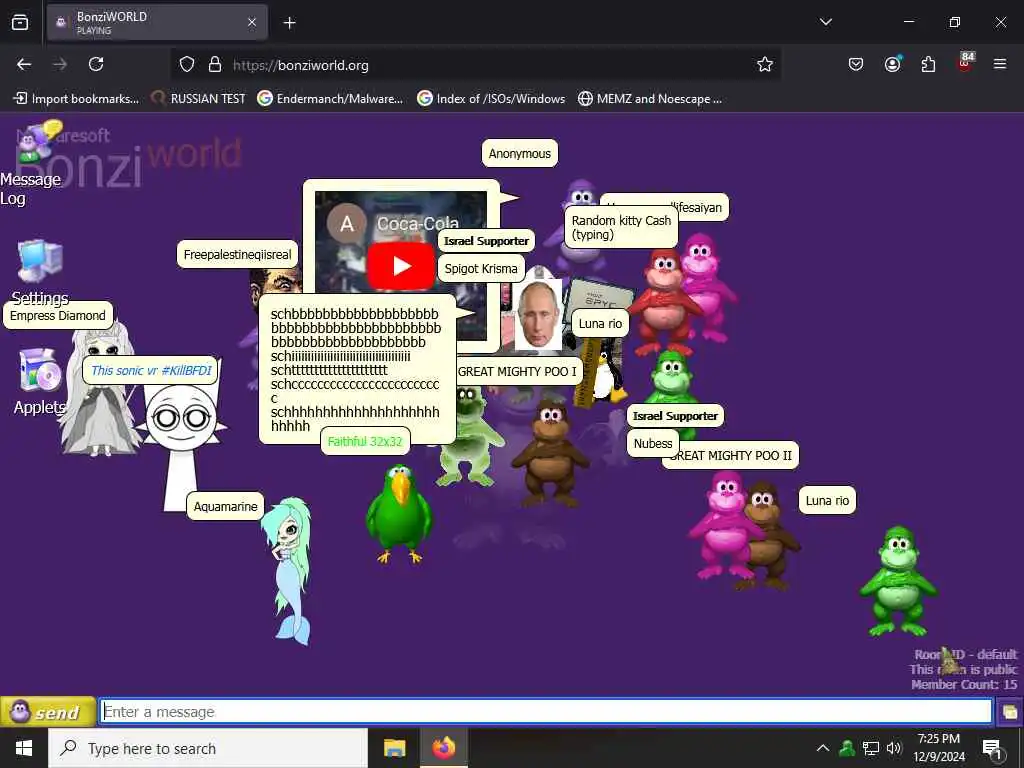Click the Send button
1024x768 pixels.
pyautogui.click(x=48, y=712)
